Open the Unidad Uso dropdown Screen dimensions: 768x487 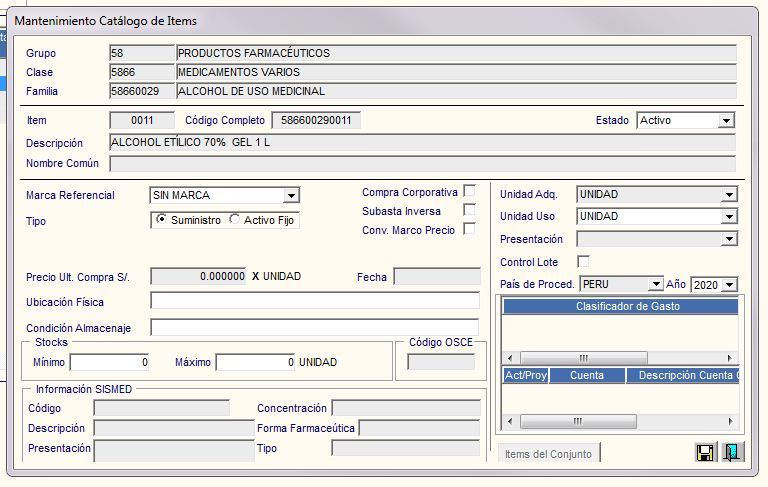click(x=729, y=217)
